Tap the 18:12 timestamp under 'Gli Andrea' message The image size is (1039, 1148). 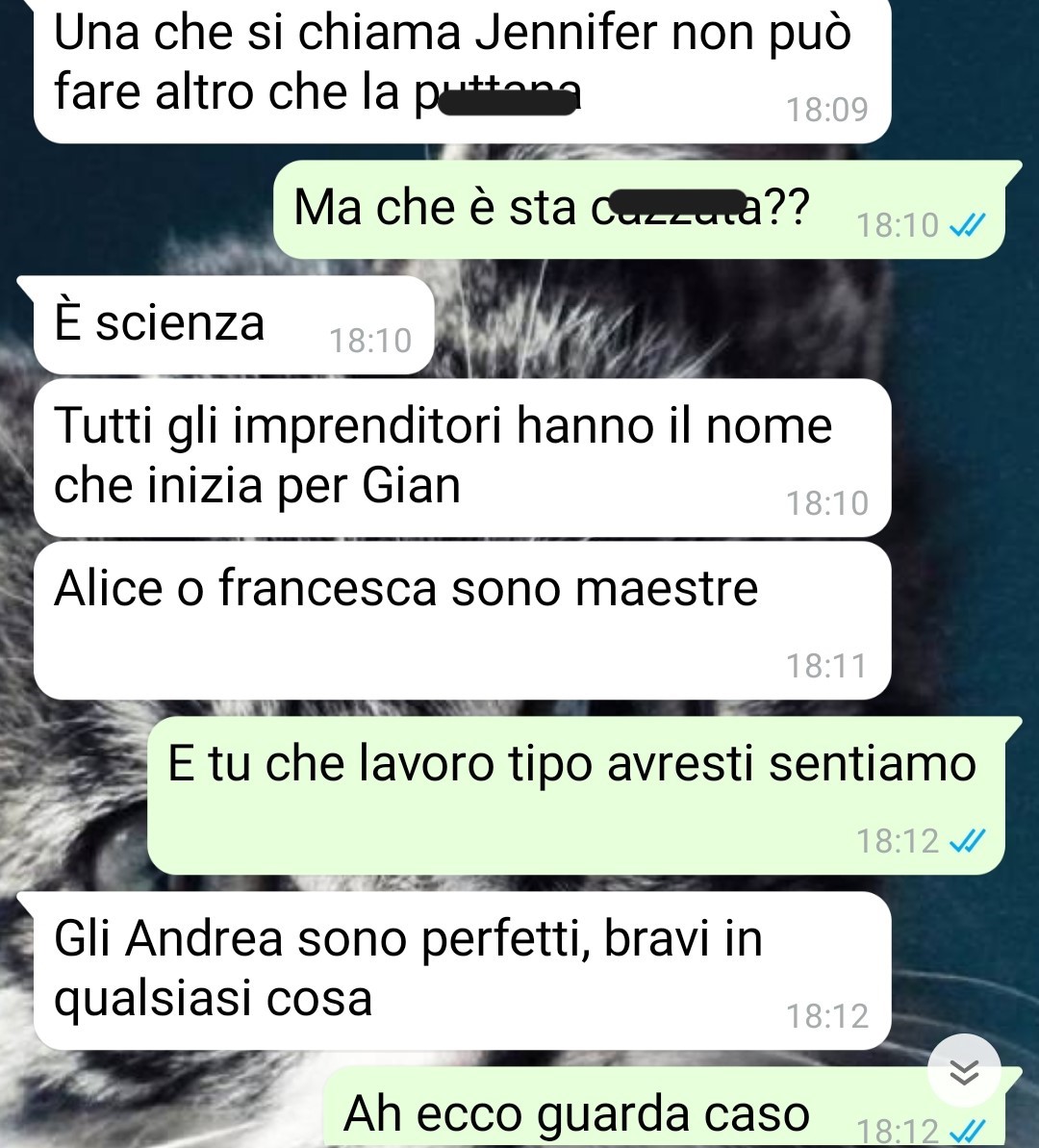(826, 1016)
